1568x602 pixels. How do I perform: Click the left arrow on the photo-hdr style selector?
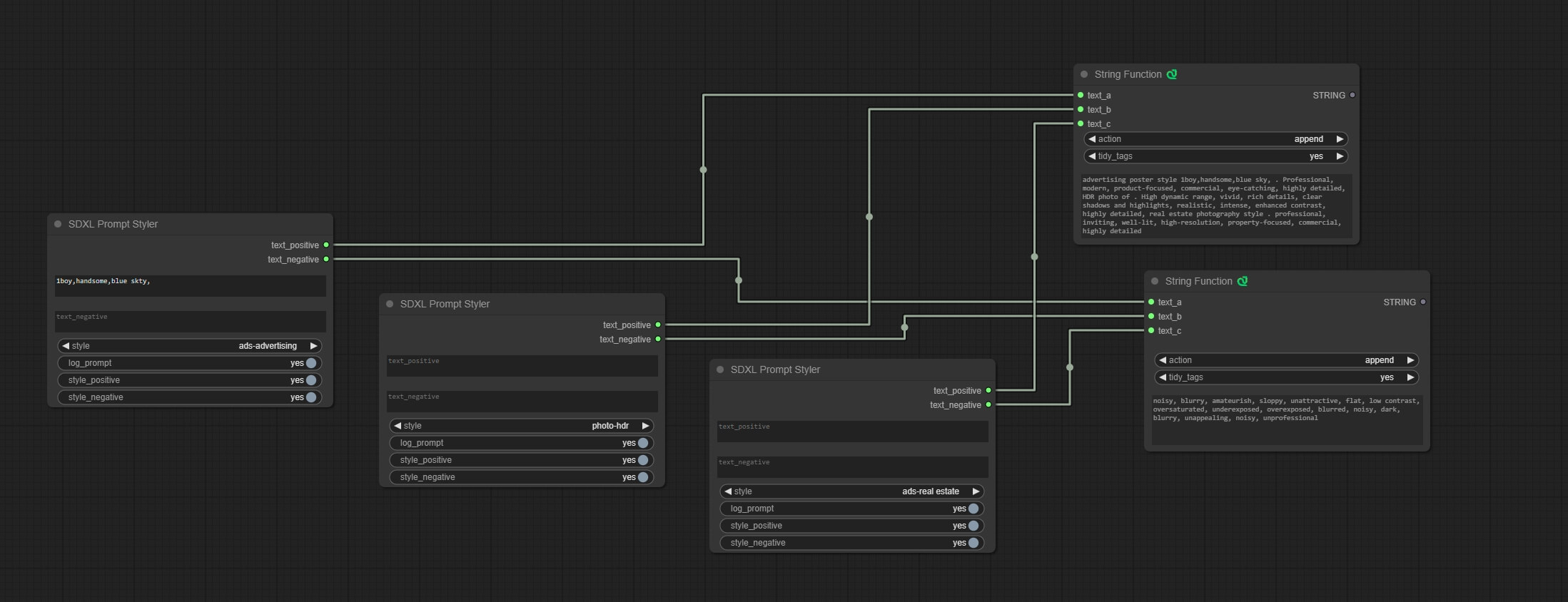398,426
